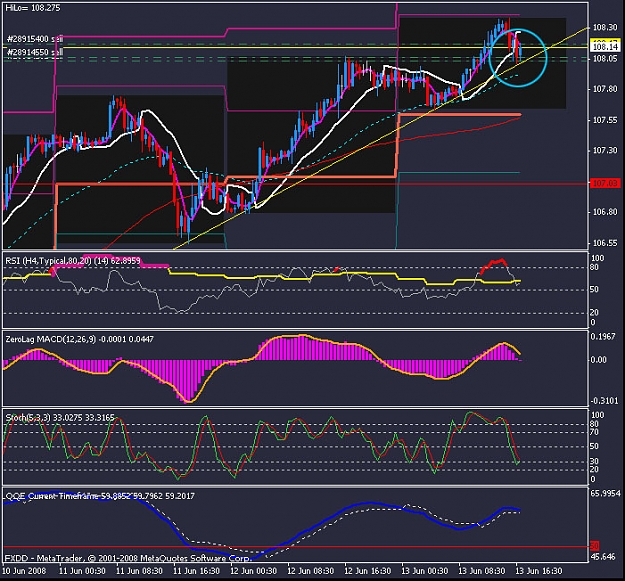625x581 pixels.
Task: Click the 11 Jun 16:30 time axis label
Action: (196, 571)
